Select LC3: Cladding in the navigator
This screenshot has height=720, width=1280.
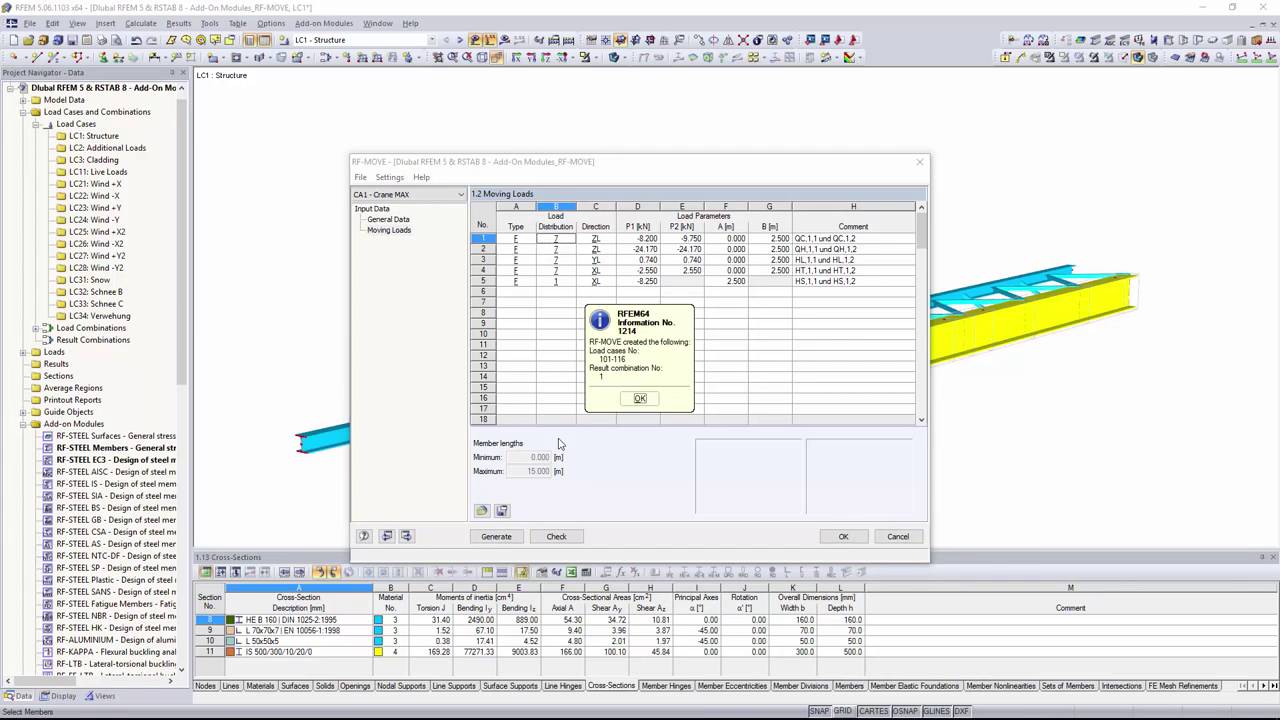point(94,160)
